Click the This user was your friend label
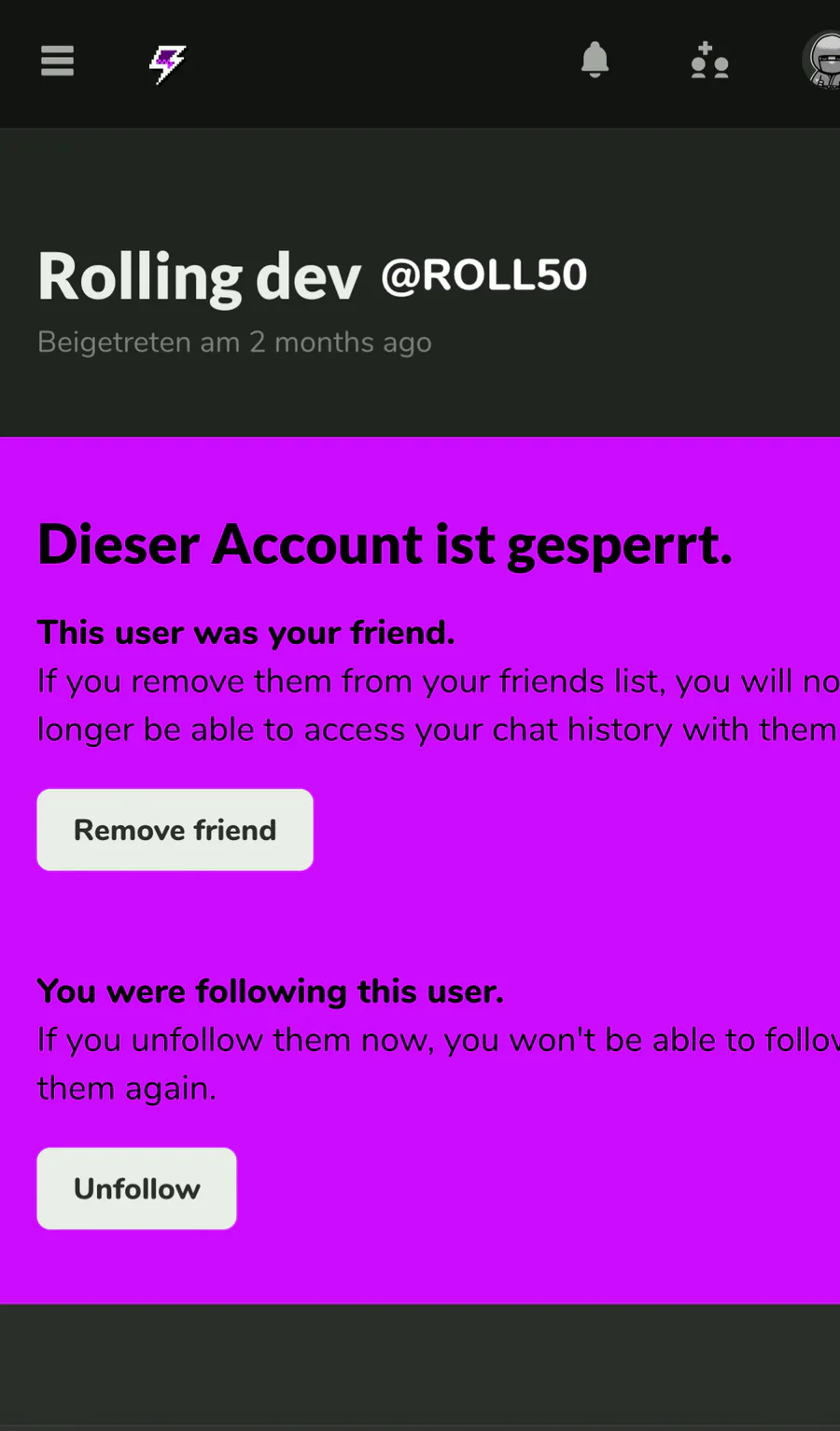 pyautogui.click(x=246, y=633)
